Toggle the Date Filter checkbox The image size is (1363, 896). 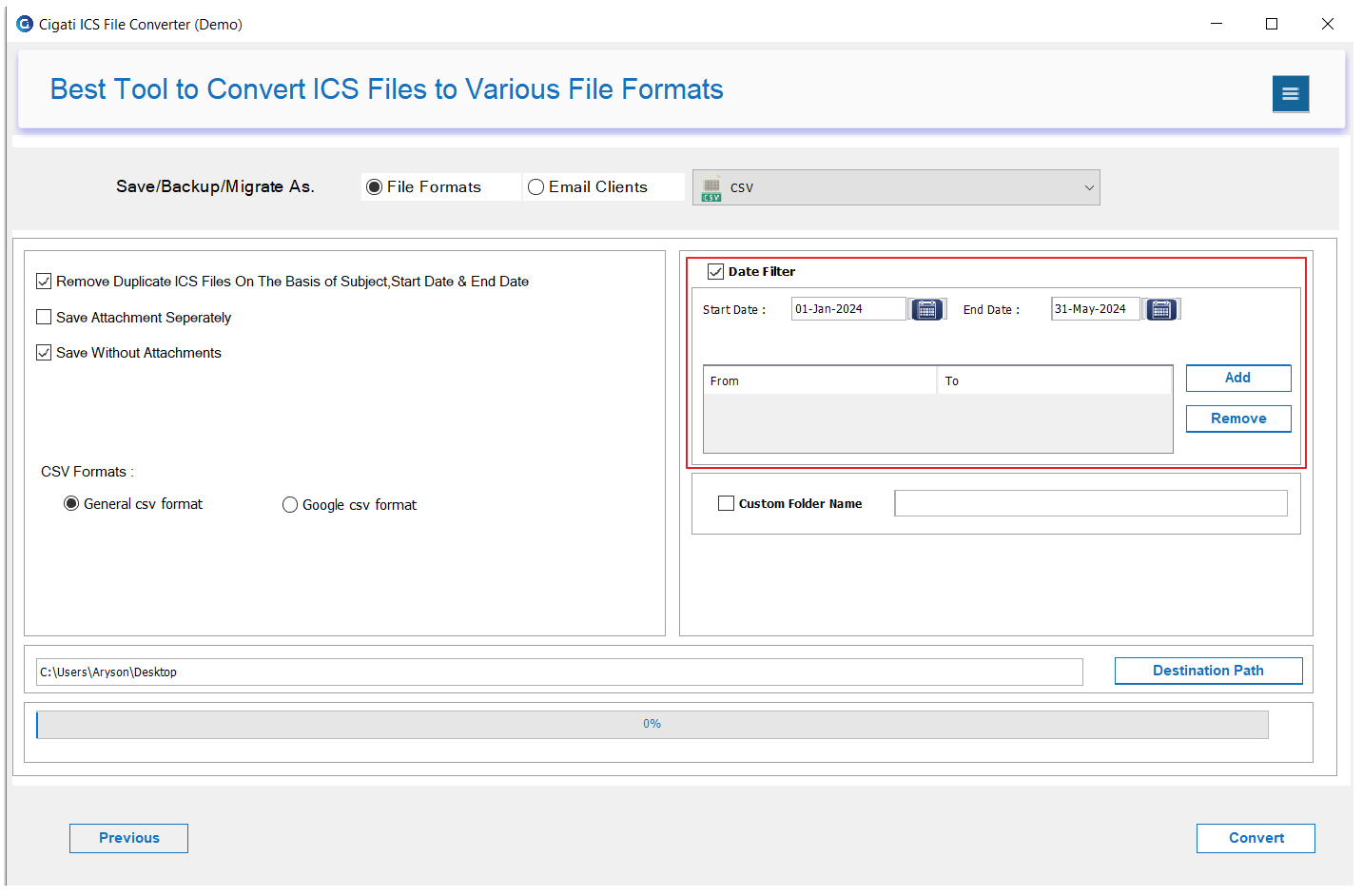pyautogui.click(x=716, y=272)
